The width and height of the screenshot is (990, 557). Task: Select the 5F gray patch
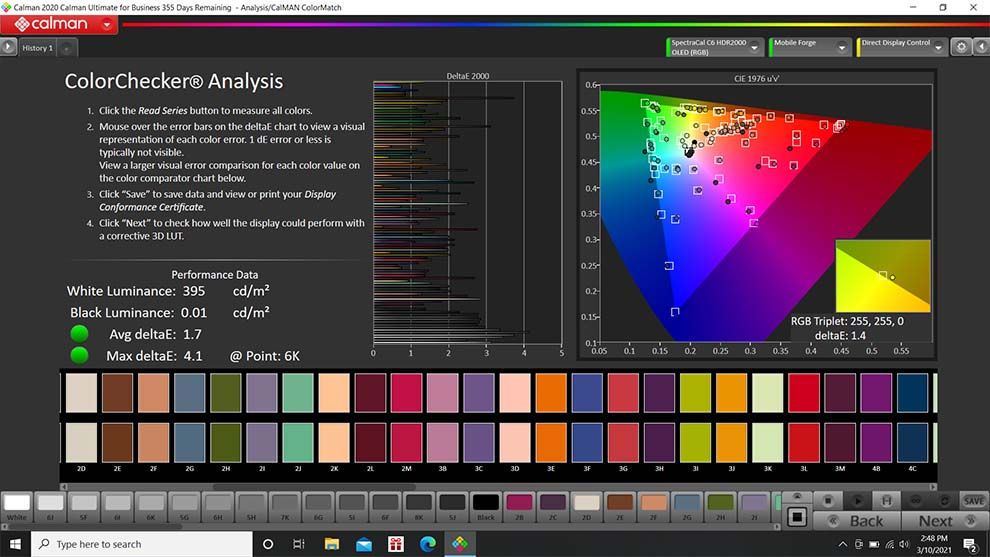pos(84,507)
